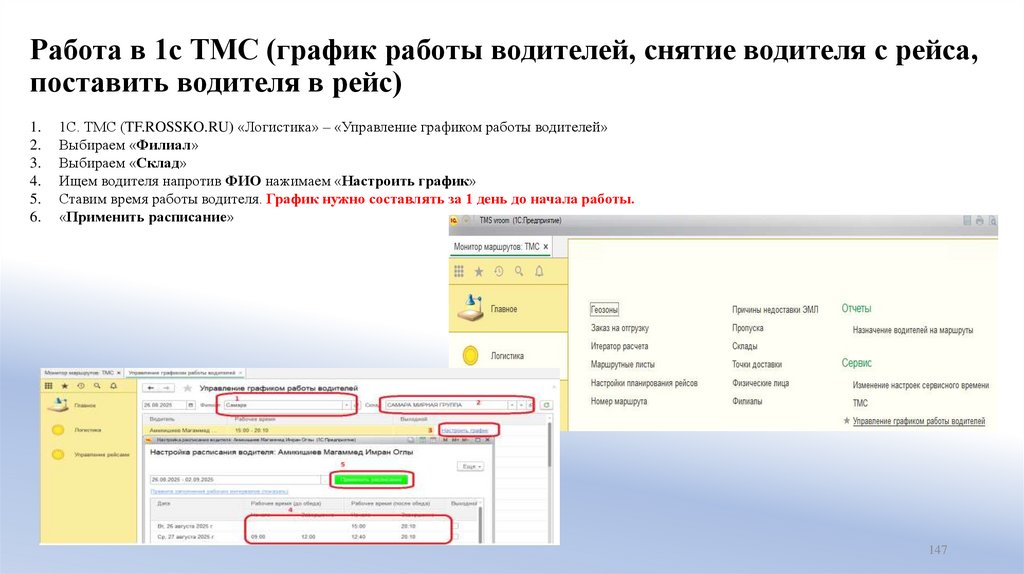
Task: Open Ещё dropdown in schedule settings dialog
Action: click(x=470, y=466)
